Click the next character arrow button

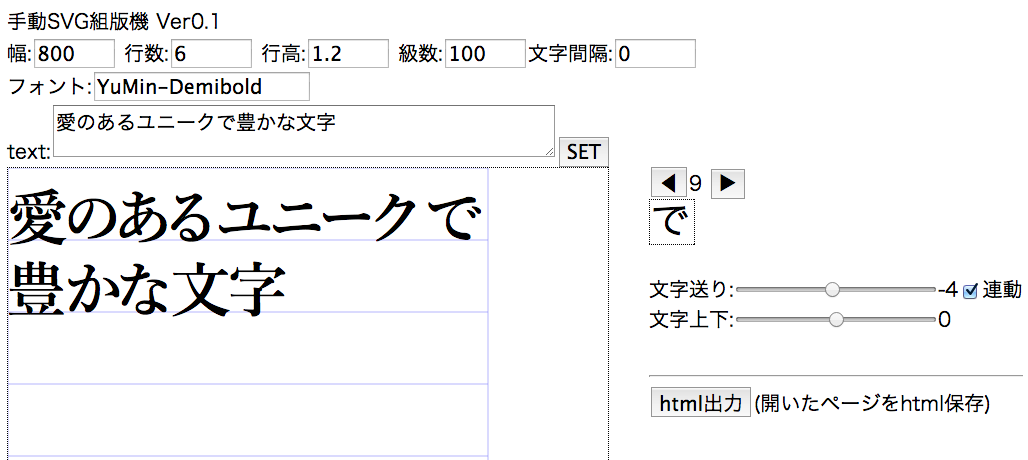click(x=727, y=183)
